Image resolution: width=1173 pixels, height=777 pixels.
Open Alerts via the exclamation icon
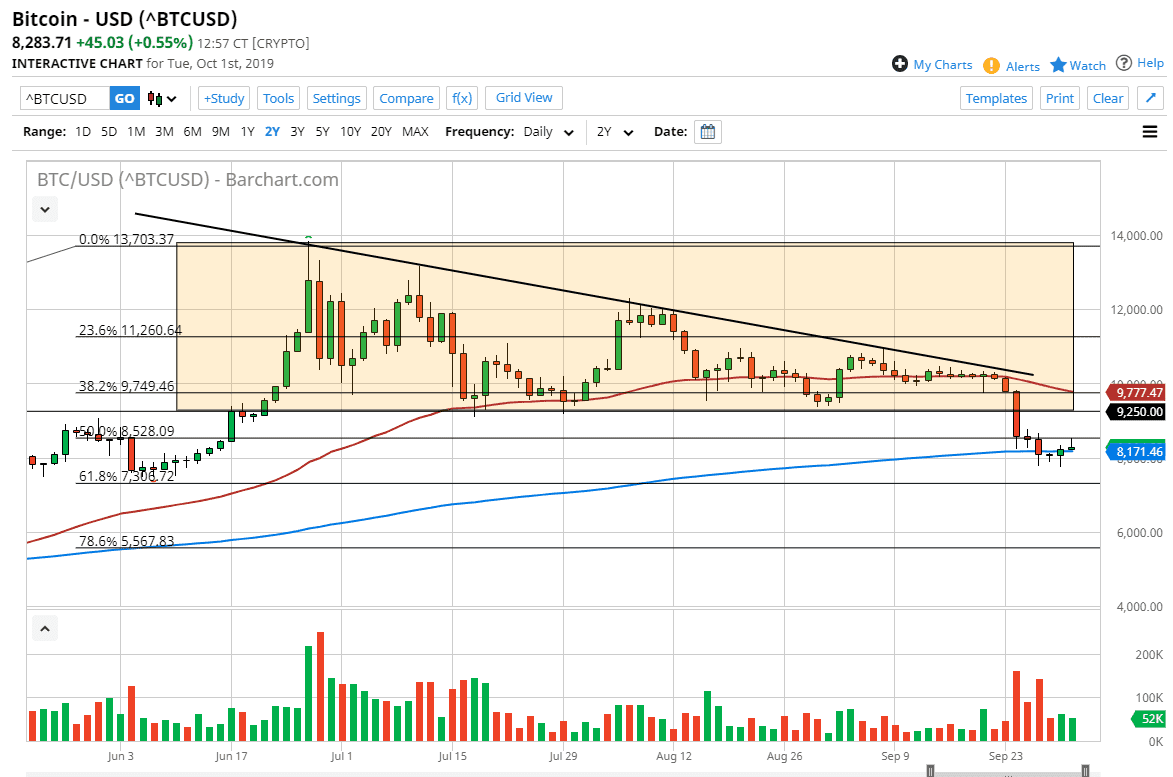(990, 65)
